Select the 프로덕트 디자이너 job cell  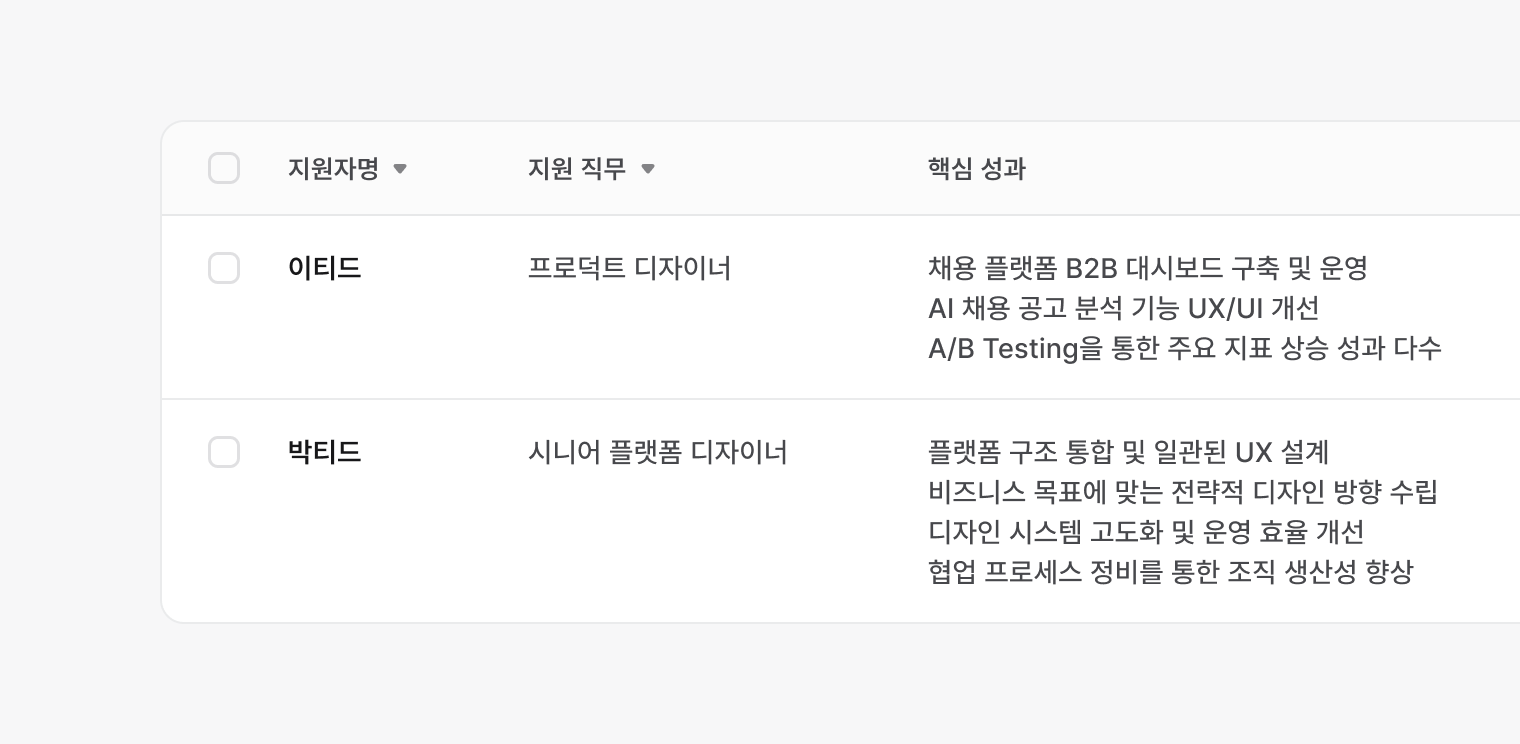[629, 268]
